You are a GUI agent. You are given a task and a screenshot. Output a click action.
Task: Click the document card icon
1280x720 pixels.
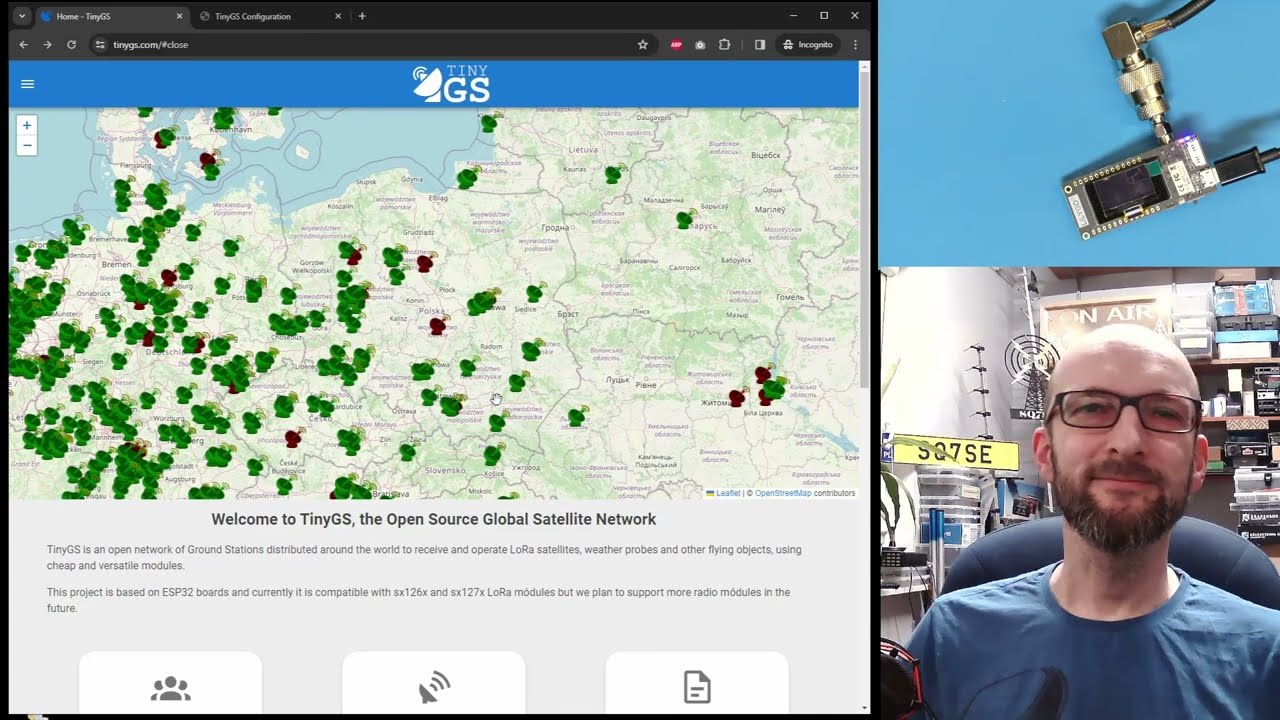[x=697, y=687]
